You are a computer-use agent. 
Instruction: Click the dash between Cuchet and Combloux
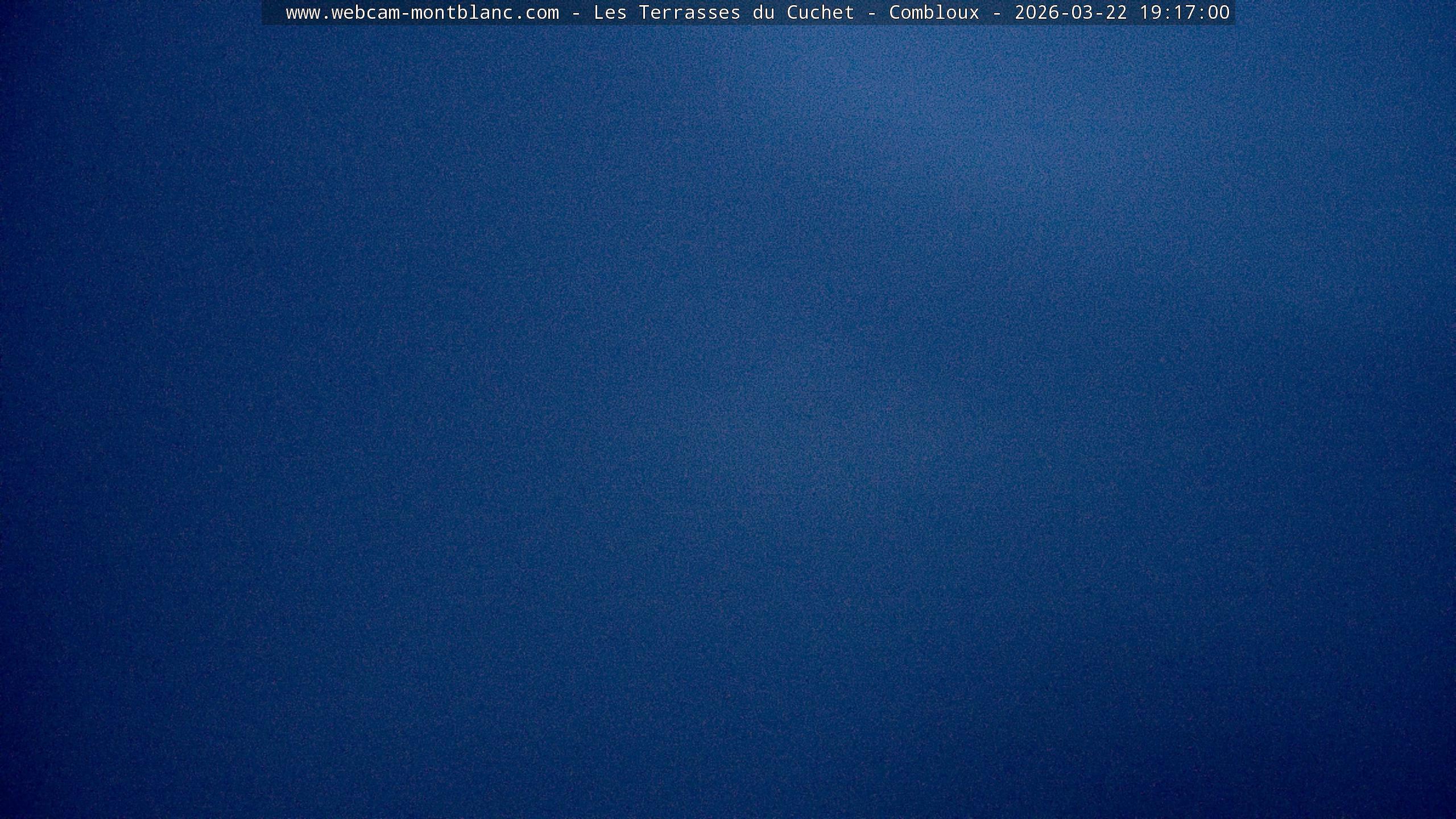tap(872, 13)
